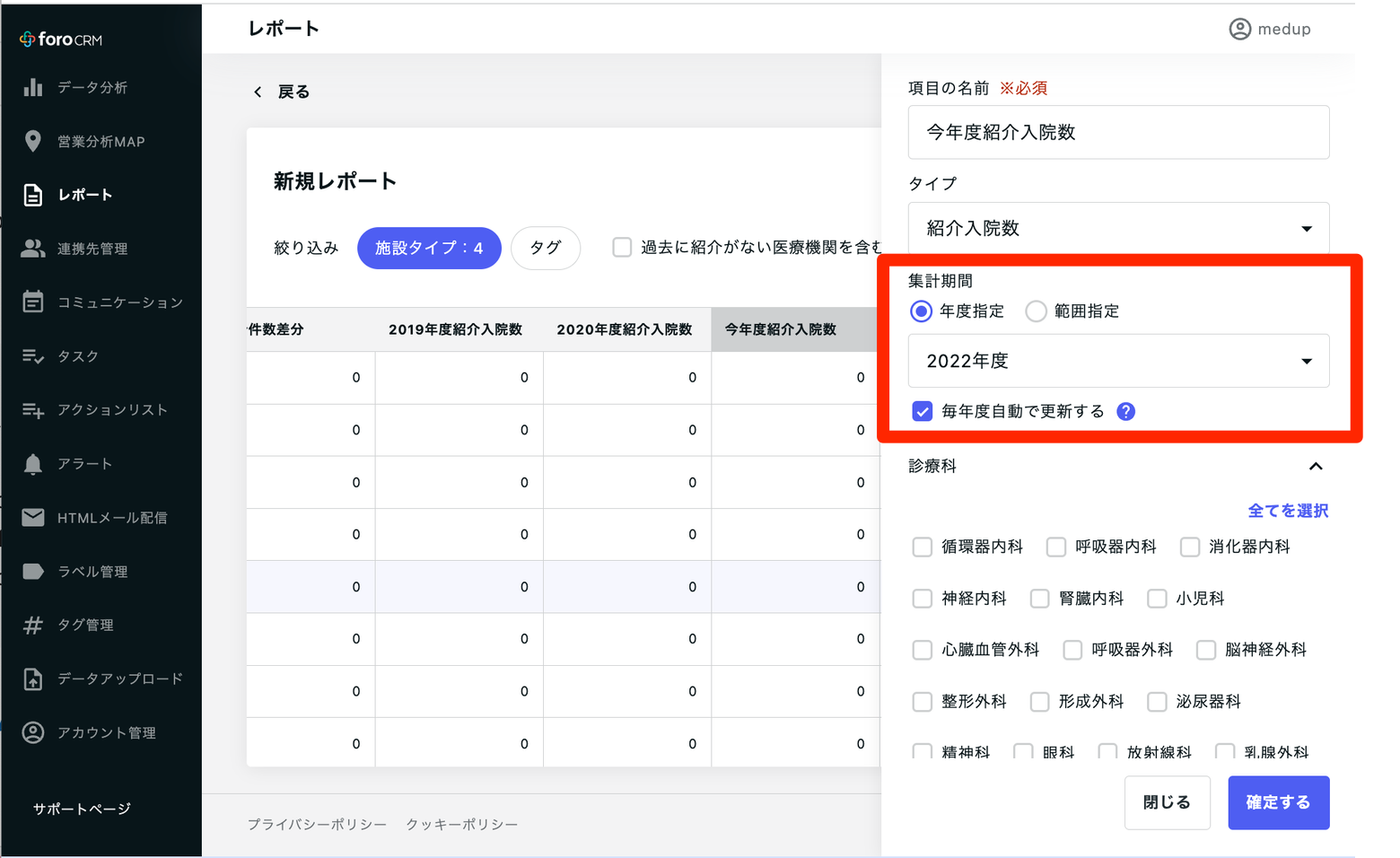Open サポートページ link in the sidebar
Image resolution: width=1400 pixels, height=858 pixels.
[82, 809]
